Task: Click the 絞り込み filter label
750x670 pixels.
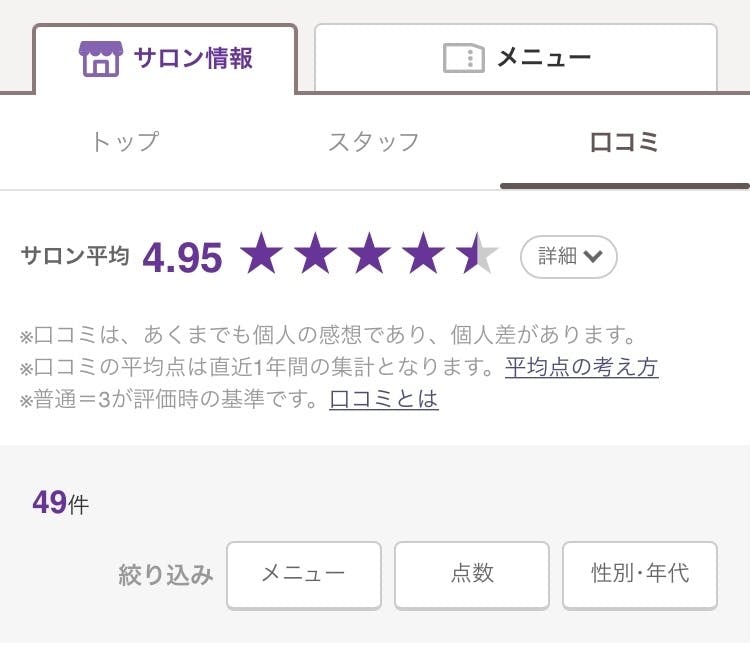Action: (166, 575)
